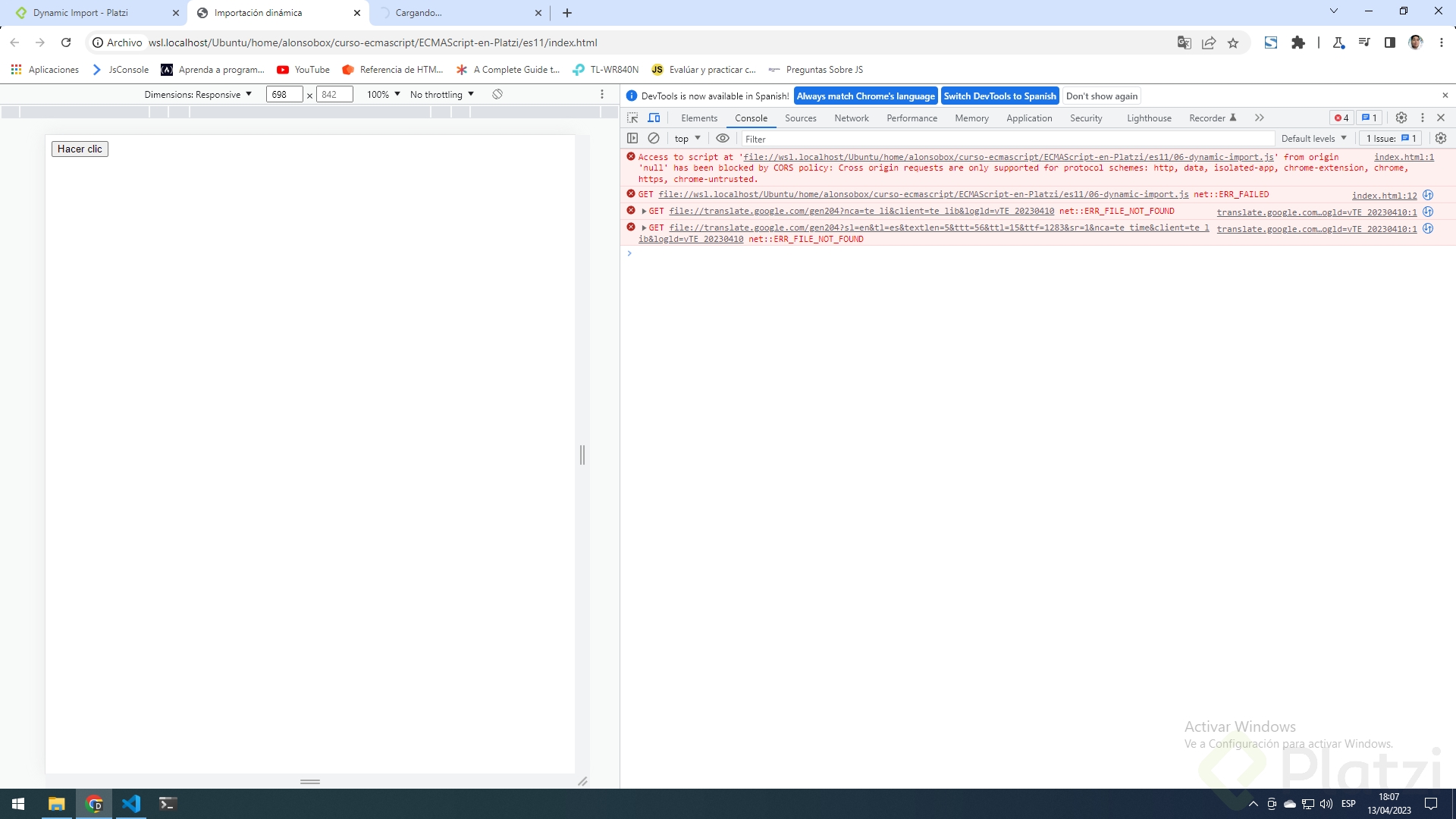
Task: Open Default levels dropdown
Action: pos(1313,138)
